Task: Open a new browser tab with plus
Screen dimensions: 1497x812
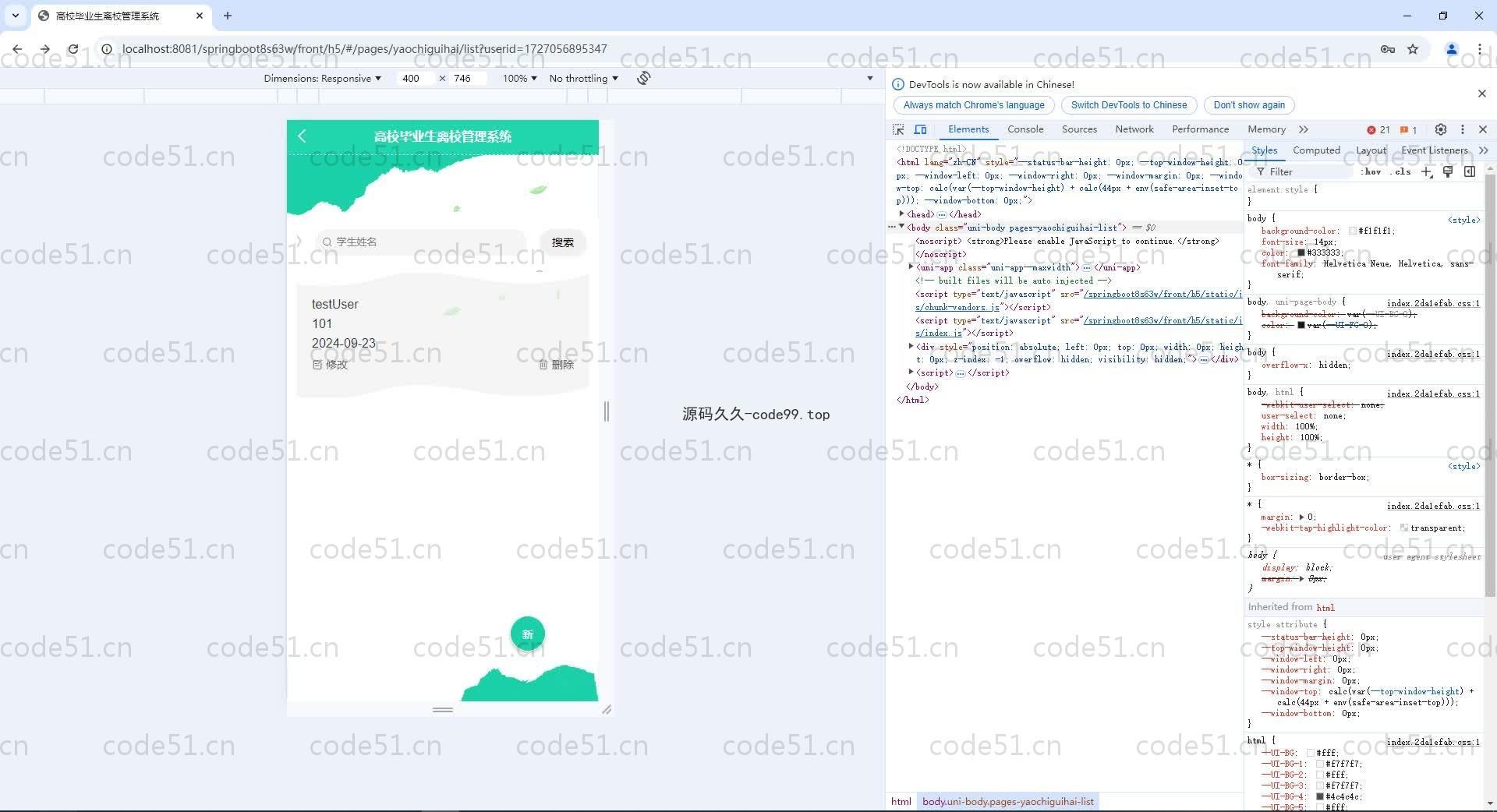Action: click(x=228, y=16)
